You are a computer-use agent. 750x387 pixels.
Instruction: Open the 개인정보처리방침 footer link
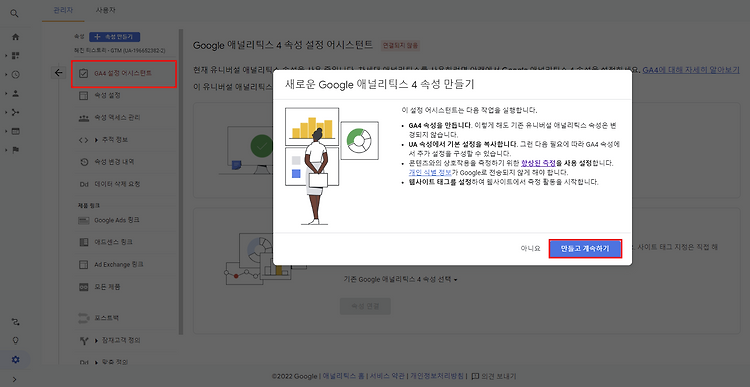[x=436, y=376]
